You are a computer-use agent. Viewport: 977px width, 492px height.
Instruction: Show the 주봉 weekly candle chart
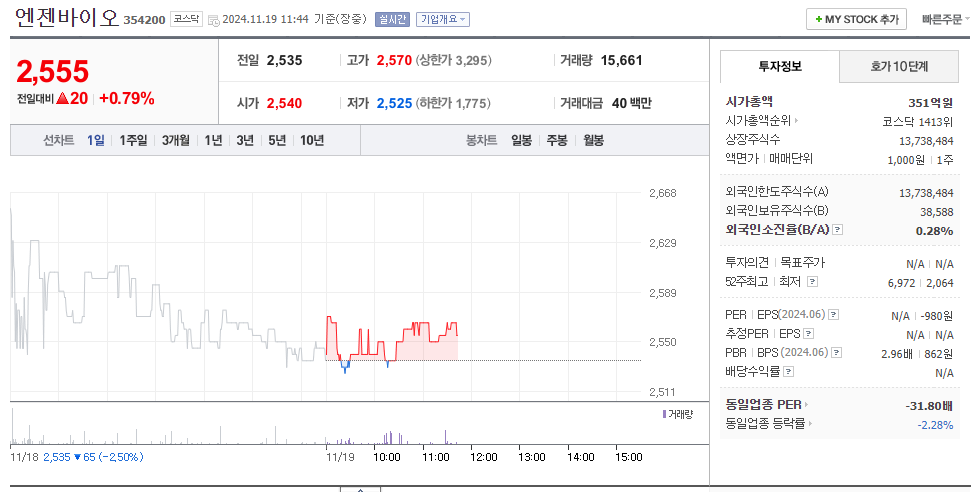tap(557, 140)
